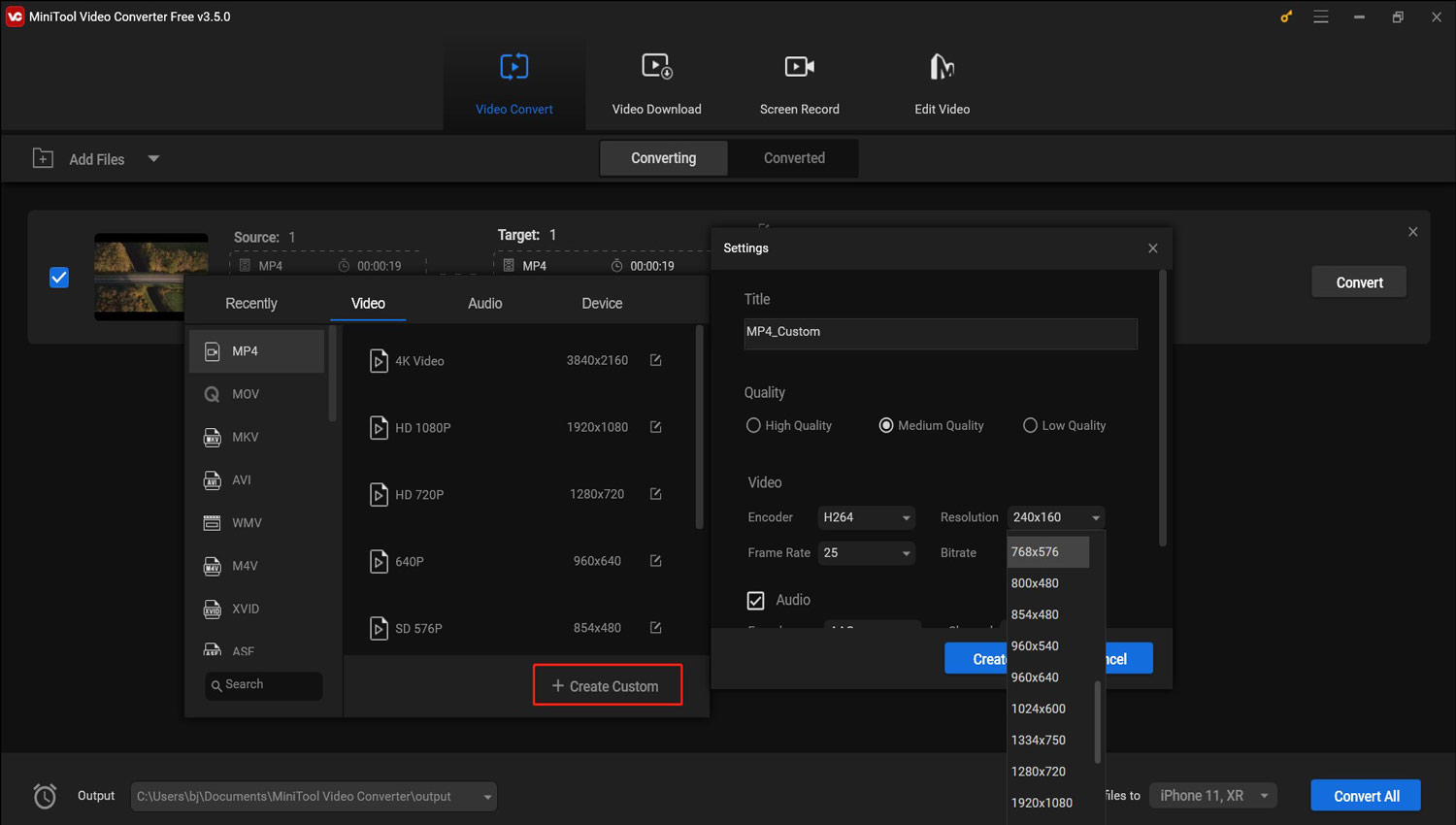Click the Create button in Settings
This screenshot has height=825, width=1456.
pos(976,659)
